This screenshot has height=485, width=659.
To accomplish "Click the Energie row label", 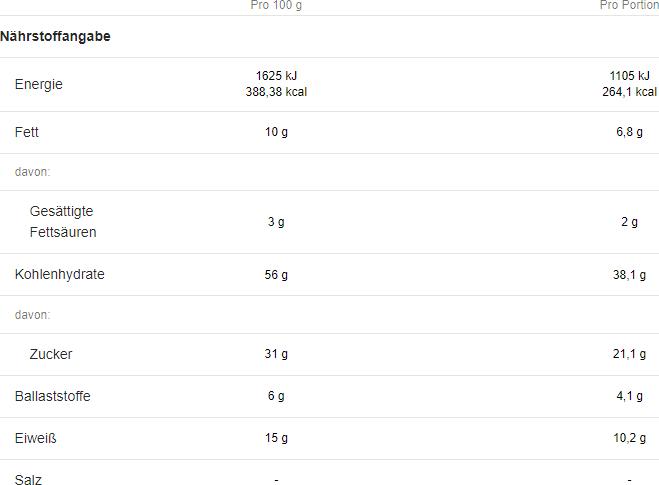I will point(39,84).
